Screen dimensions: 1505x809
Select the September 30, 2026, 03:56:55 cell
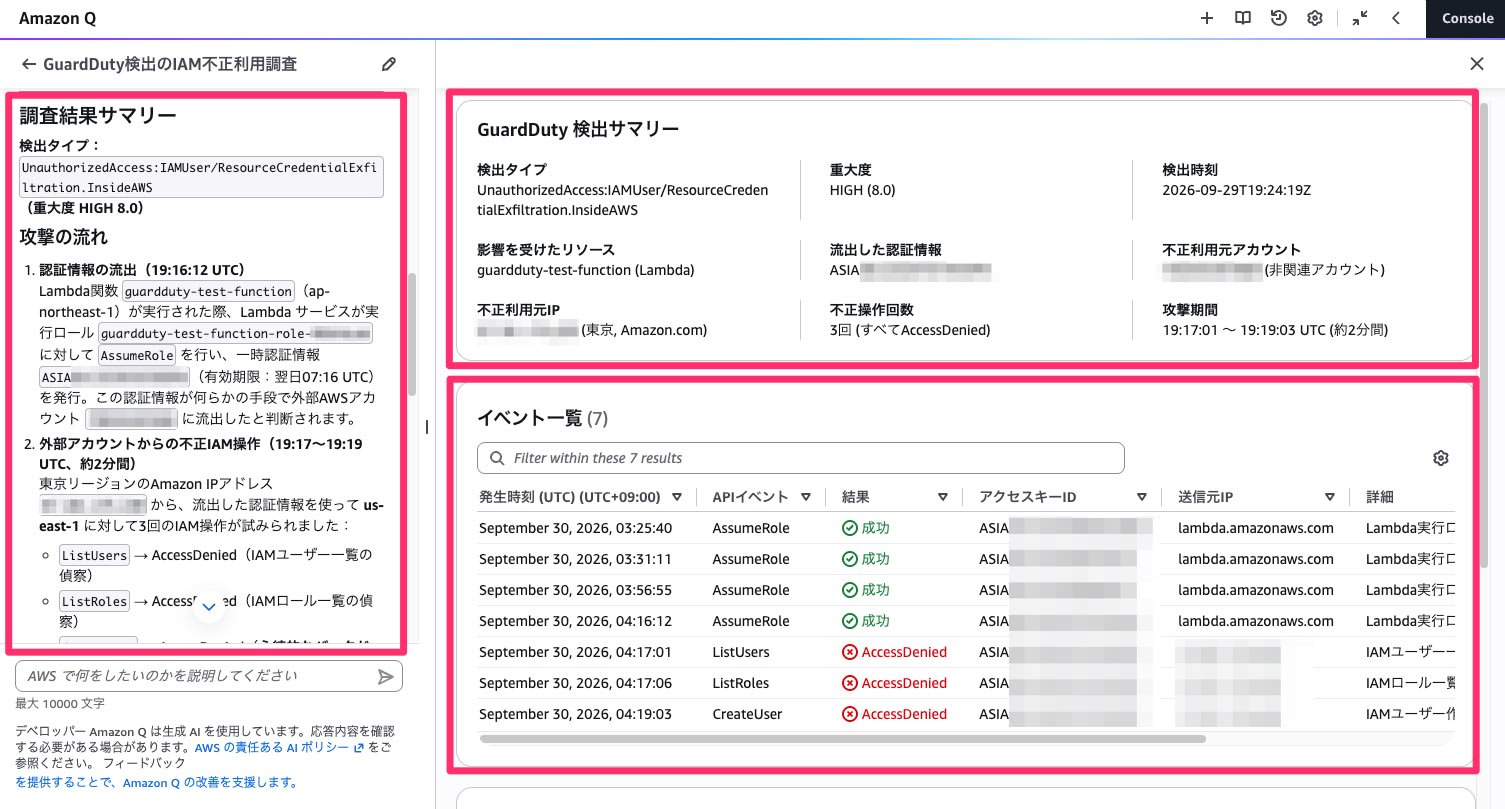[x=575, y=590]
